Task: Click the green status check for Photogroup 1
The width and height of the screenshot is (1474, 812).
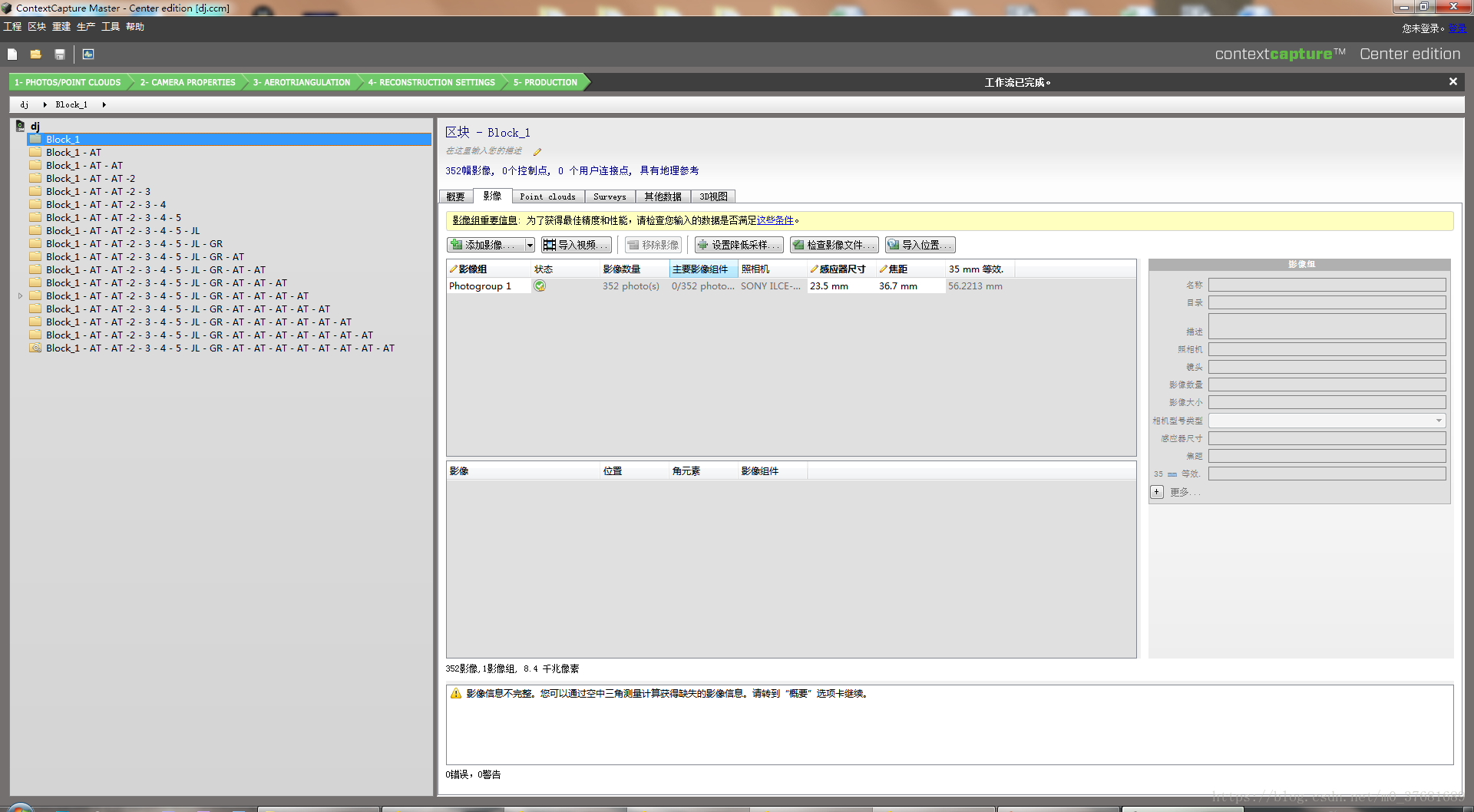Action: 540,286
